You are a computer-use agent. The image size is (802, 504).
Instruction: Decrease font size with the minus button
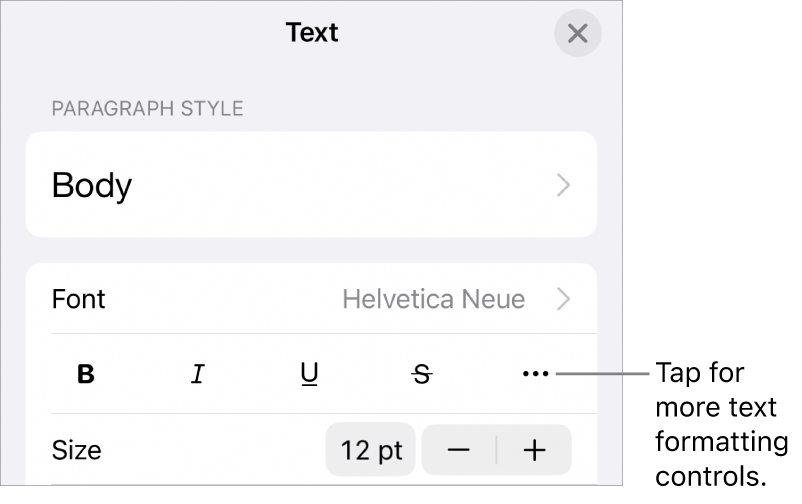pyautogui.click(x=459, y=450)
